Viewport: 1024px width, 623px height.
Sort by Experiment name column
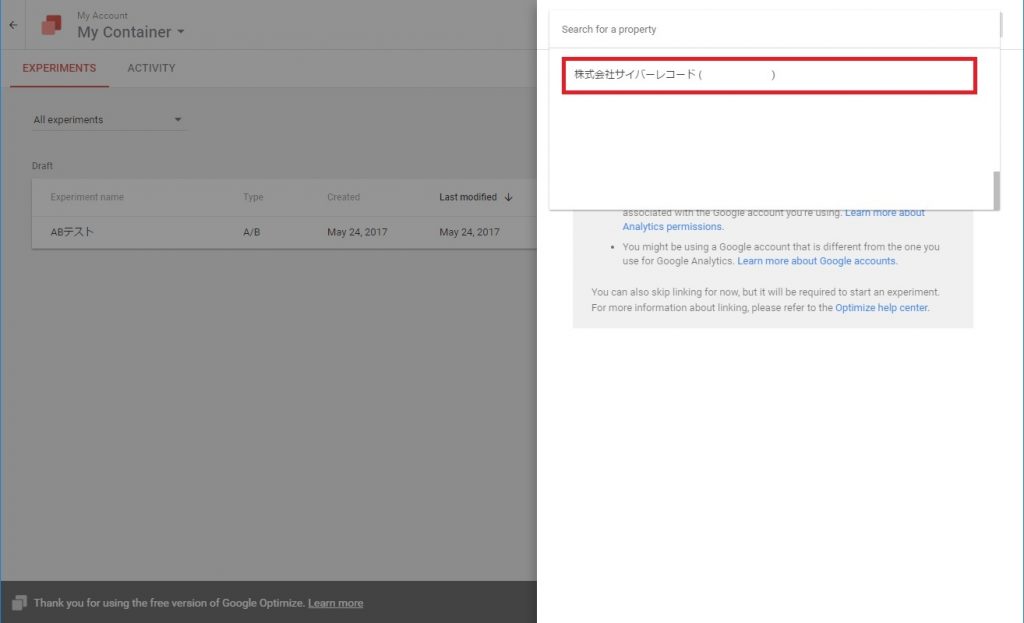coord(87,197)
